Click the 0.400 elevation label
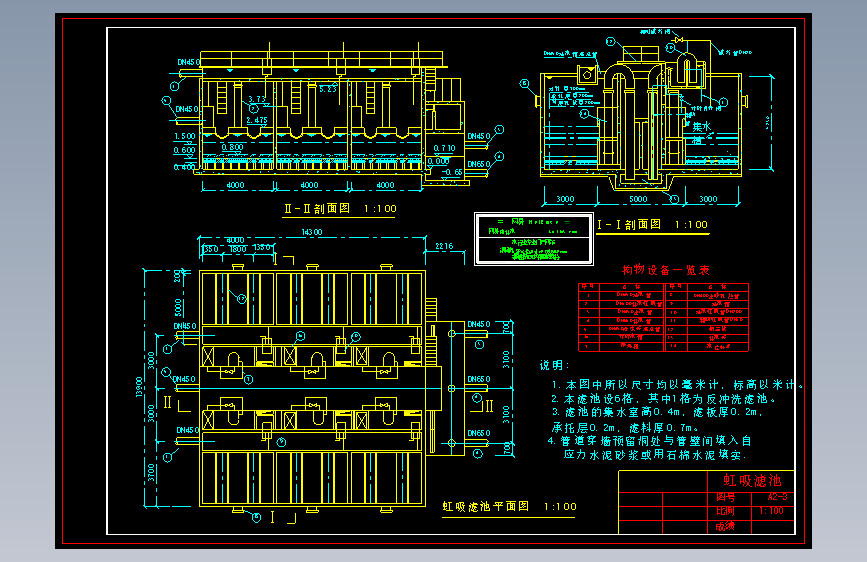 [185, 166]
